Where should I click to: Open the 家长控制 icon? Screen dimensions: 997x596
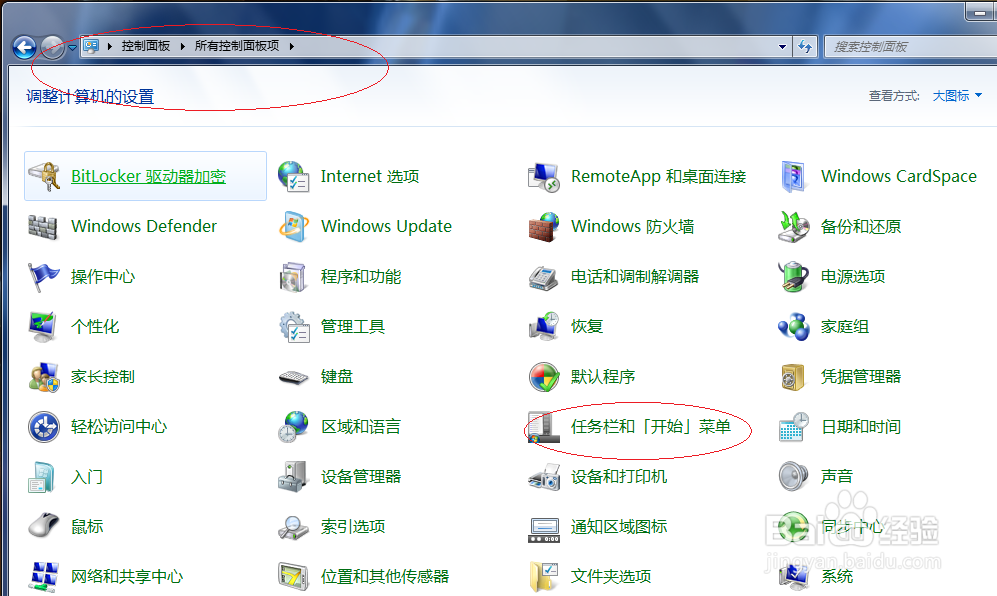tap(43, 377)
